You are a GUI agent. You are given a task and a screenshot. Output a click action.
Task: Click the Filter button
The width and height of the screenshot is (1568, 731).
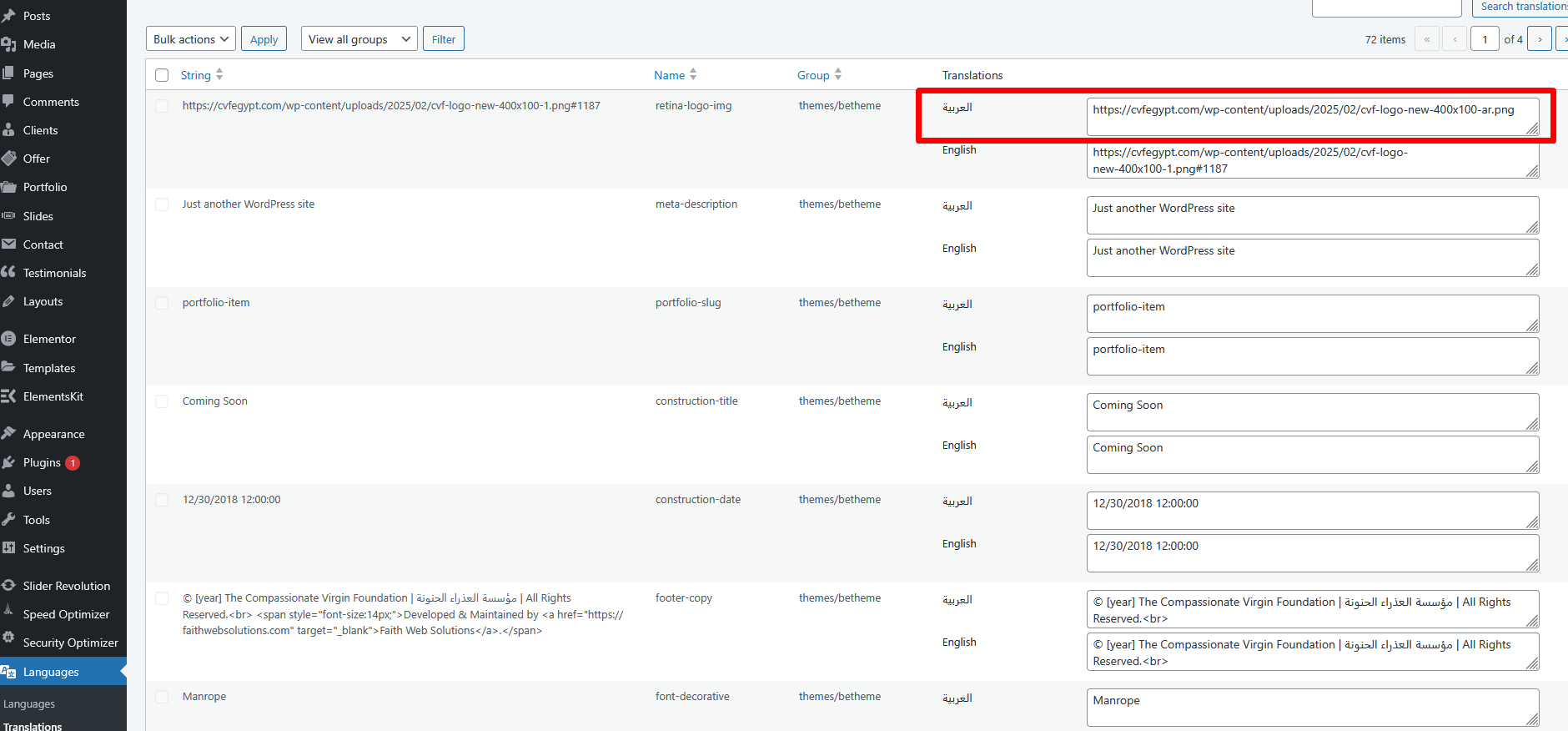(443, 39)
